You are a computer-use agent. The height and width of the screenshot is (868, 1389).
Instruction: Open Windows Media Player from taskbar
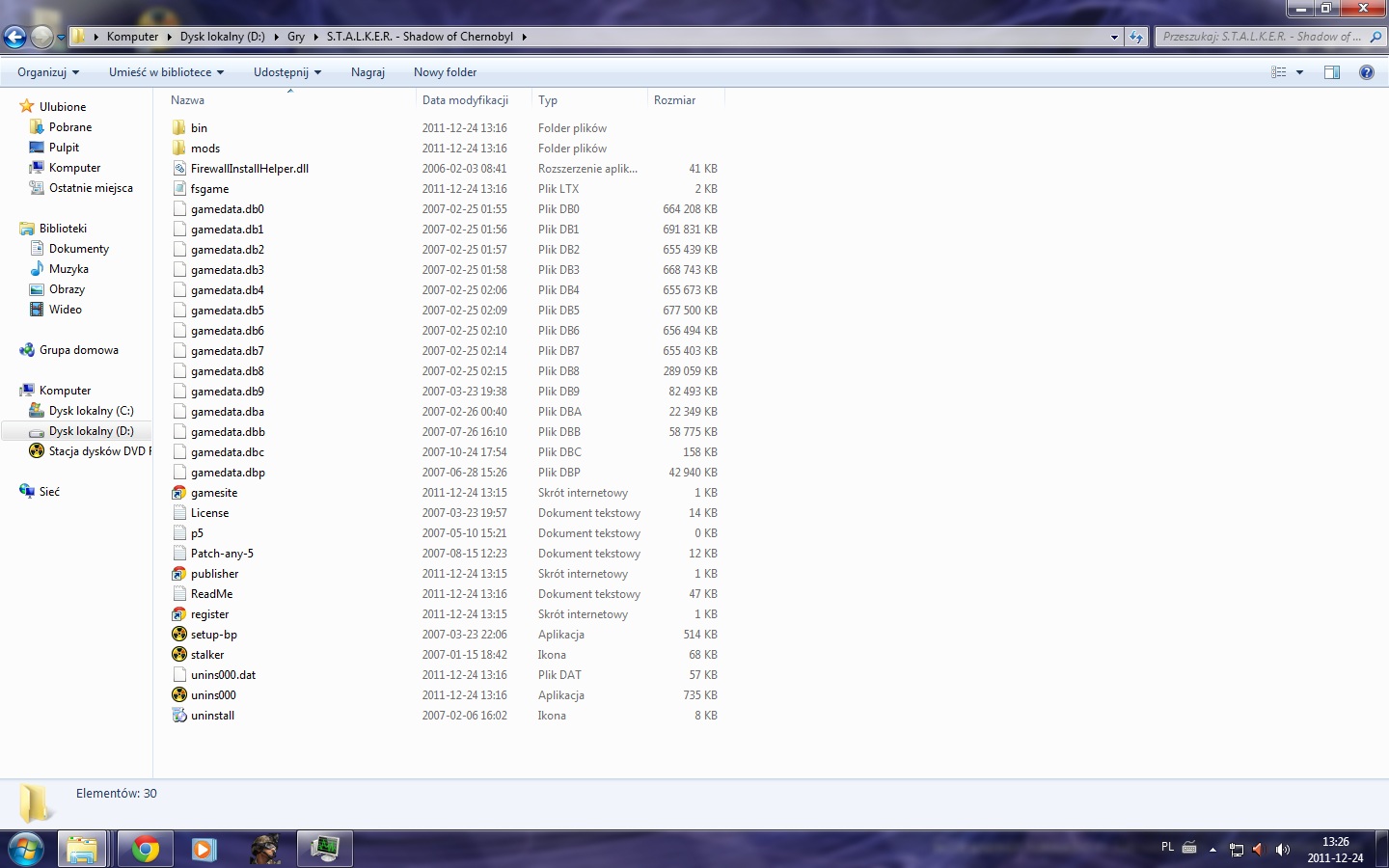[203, 849]
